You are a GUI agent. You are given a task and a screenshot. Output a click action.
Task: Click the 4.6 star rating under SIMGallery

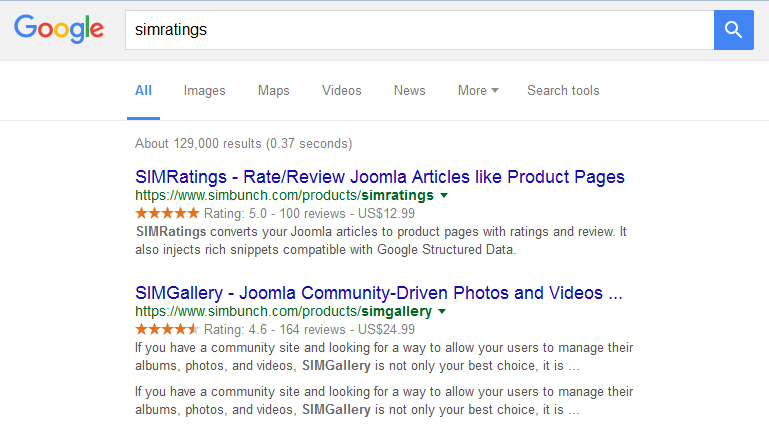pyautogui.click(x=167, y=329)
